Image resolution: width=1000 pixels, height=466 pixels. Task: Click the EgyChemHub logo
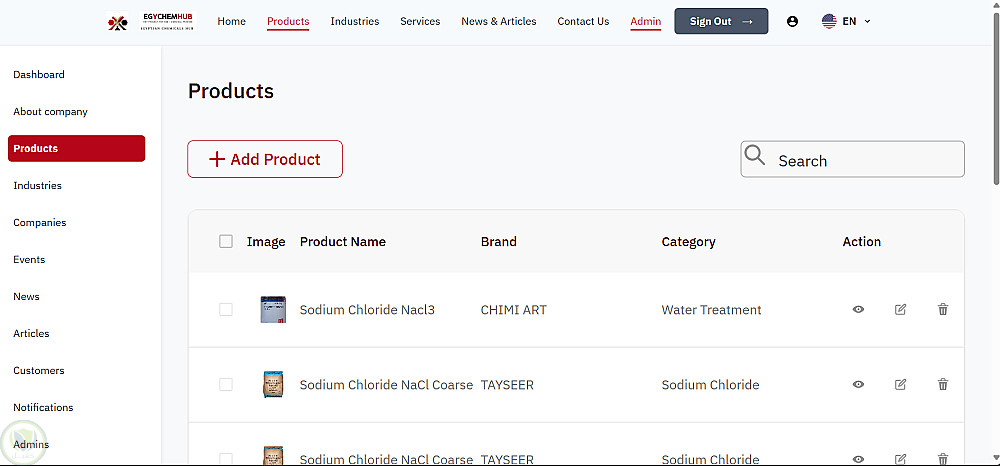click(x=151, y=21)
